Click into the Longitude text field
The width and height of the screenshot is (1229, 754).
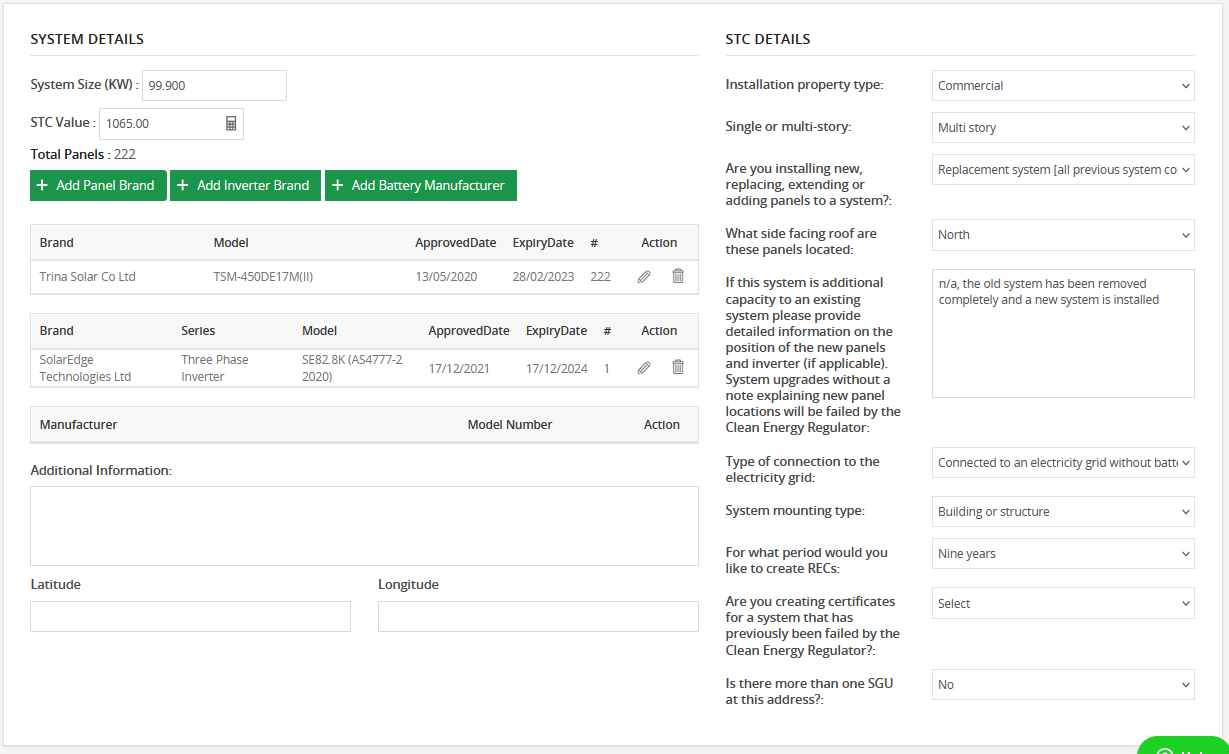point(538,617)
